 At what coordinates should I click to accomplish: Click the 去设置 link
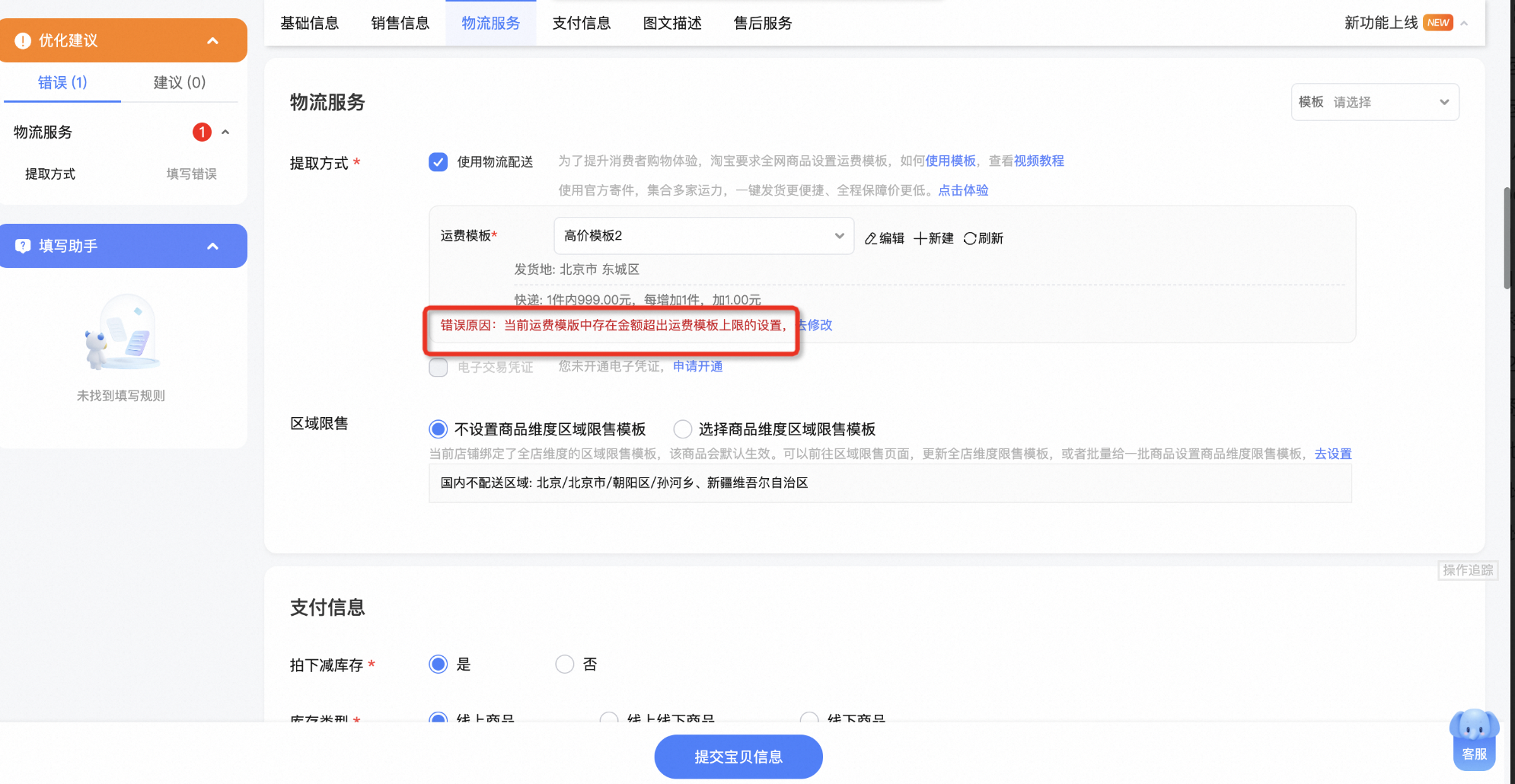pos(1333,454)
